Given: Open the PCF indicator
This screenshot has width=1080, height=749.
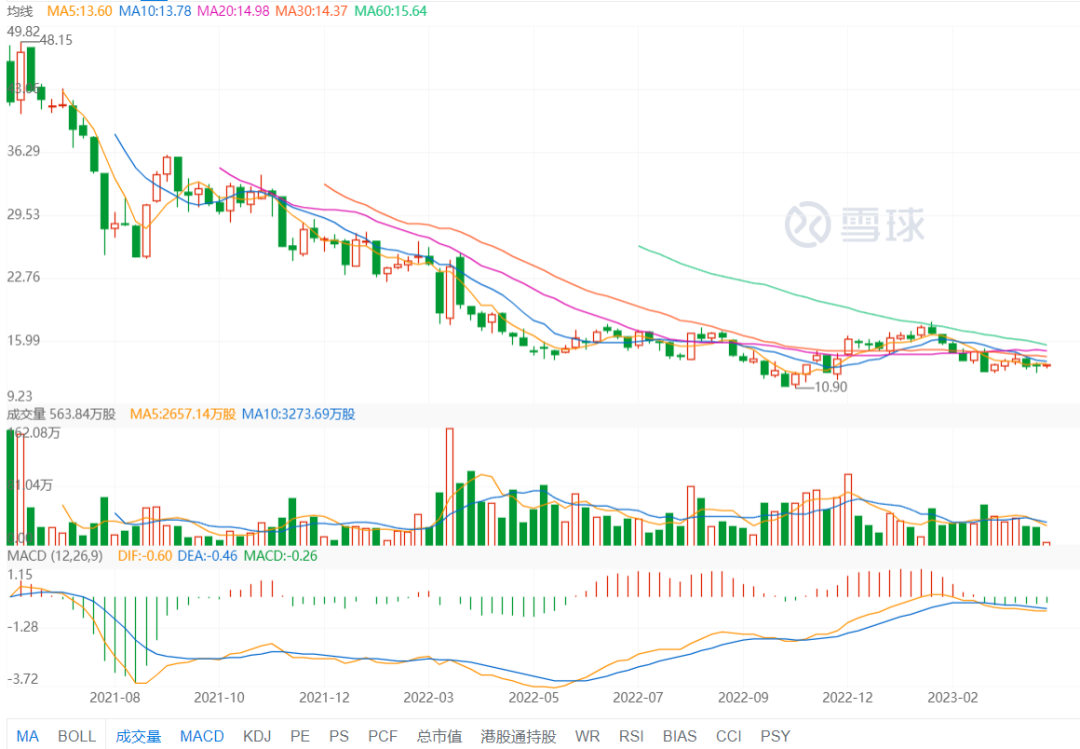Looking at the screenshot, I should 383,736.
